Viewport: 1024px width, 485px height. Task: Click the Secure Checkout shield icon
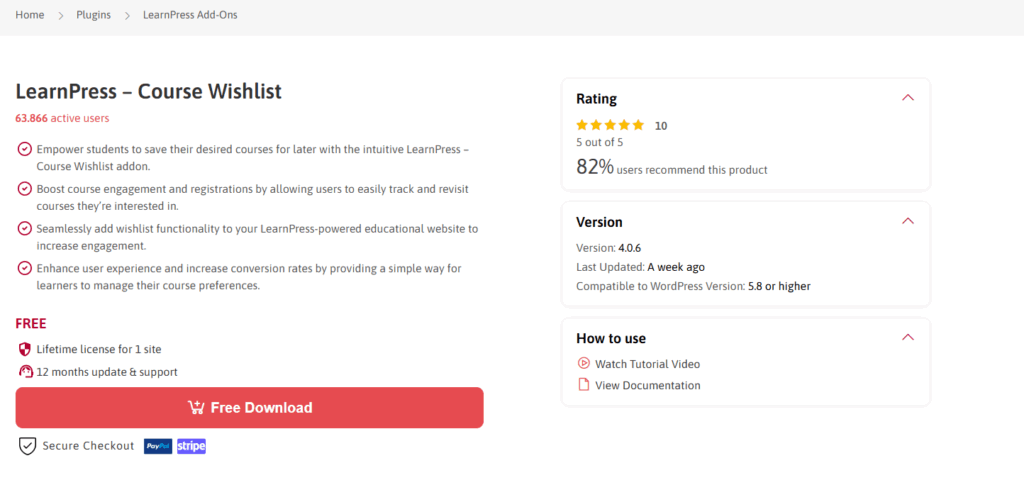click(27, 446)
